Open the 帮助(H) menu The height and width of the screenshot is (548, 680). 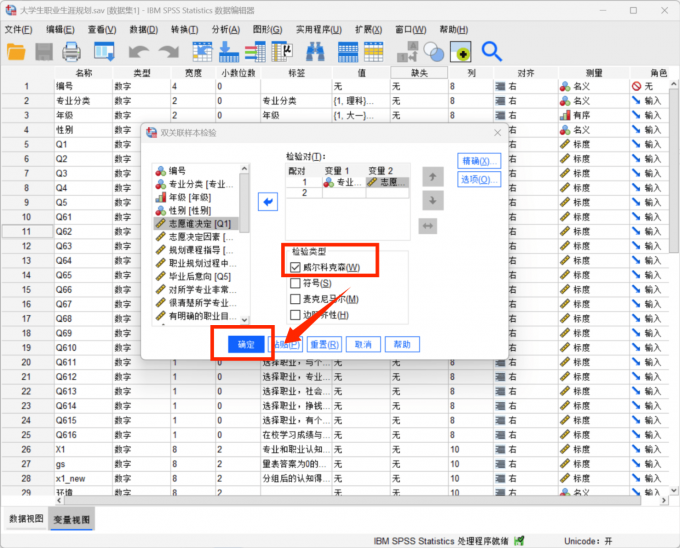point(454,29)
